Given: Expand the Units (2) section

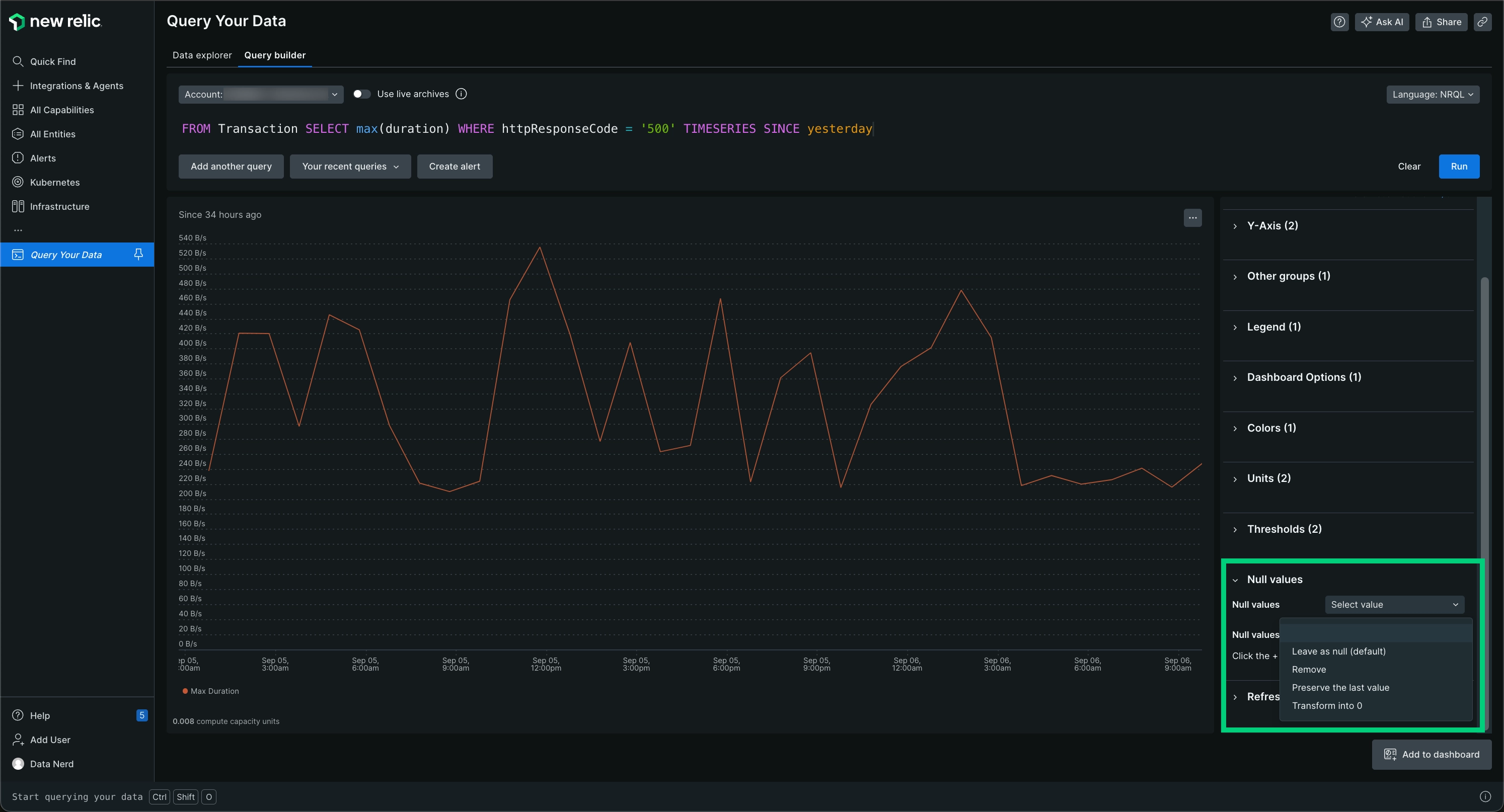Looking at the screenshot, I should [x=1269, y=478].
